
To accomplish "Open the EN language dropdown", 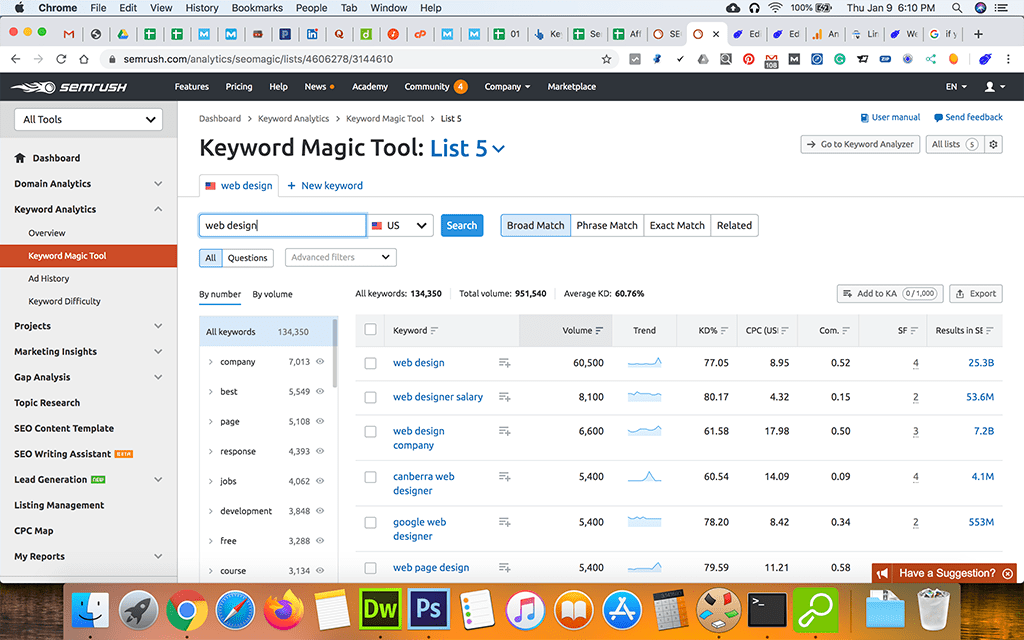I will (x=956, y=86).
